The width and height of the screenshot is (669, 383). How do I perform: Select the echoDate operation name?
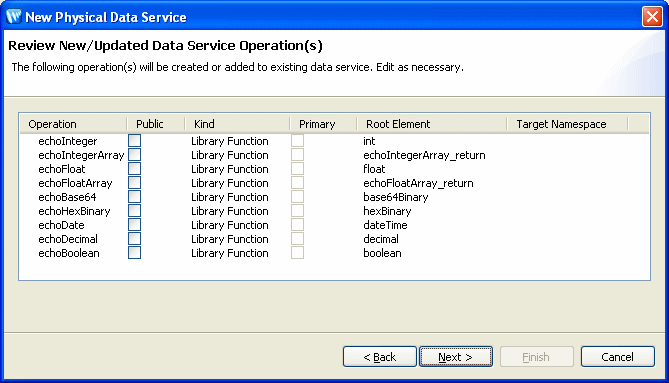[x=61, y=225]
